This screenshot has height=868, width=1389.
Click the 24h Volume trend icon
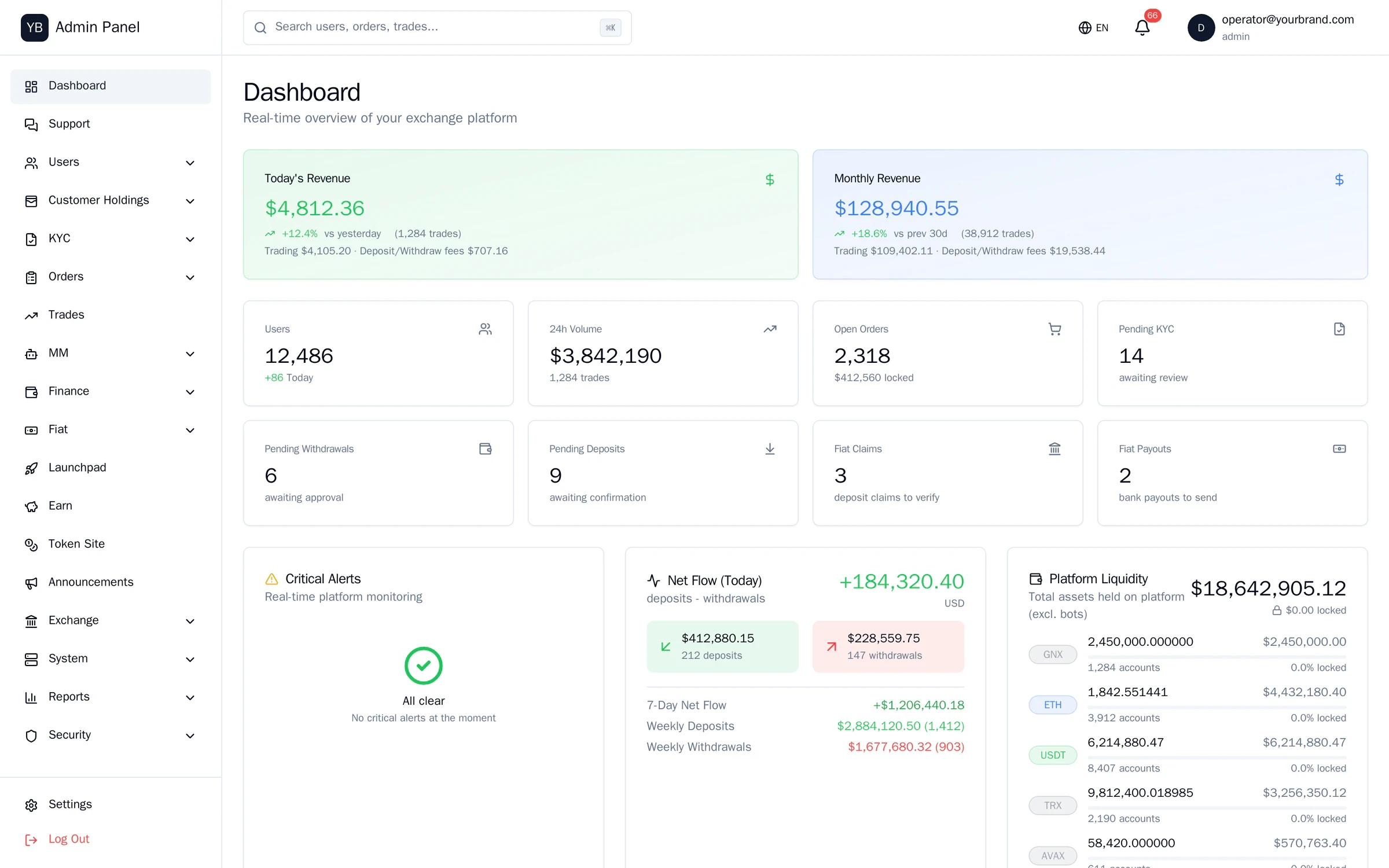[x=770, y=329]
